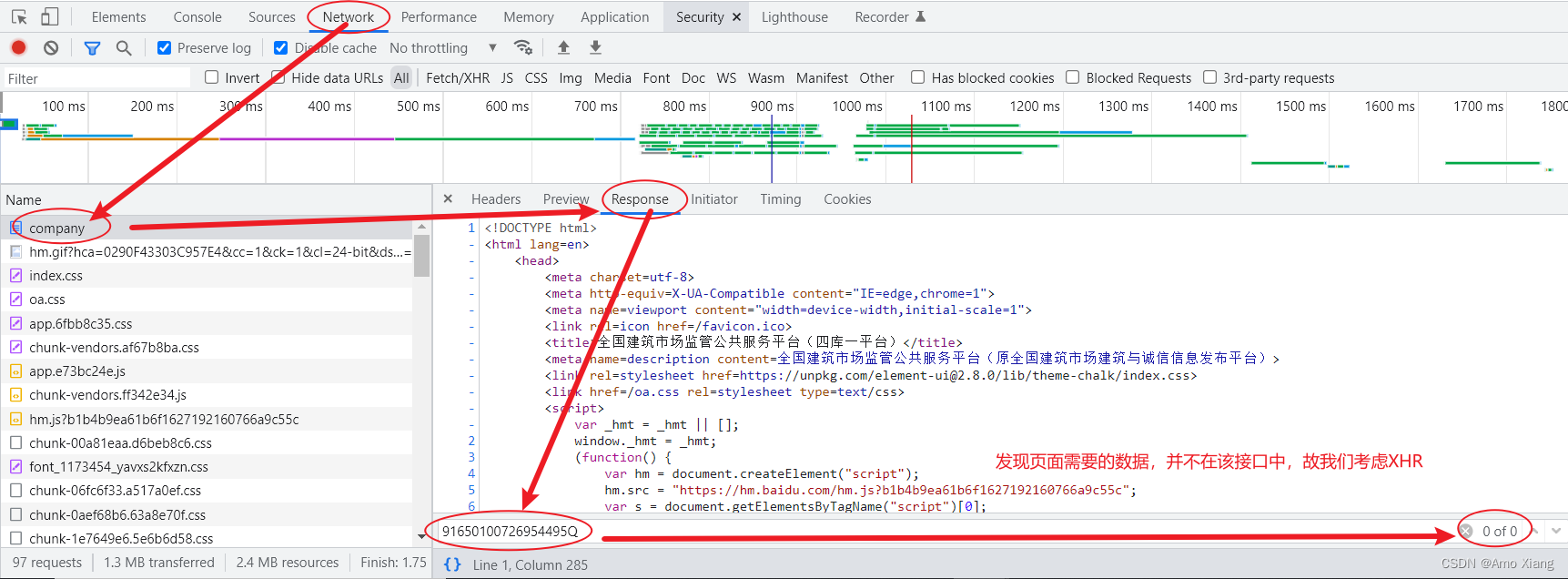The width and height of the screenshot is (1568, 579).
Task: Filter requests by JS type
Action: (x=507, y=77)
